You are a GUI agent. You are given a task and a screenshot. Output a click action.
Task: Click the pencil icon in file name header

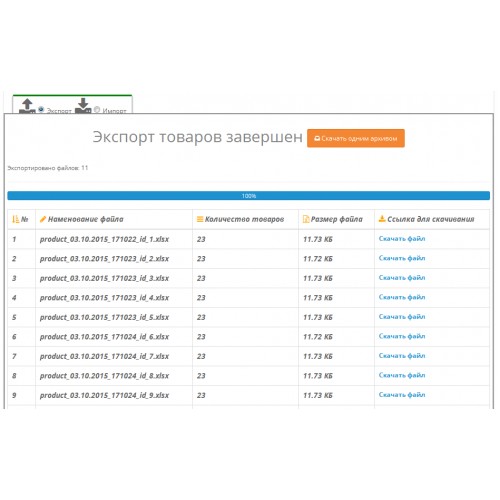43,219
